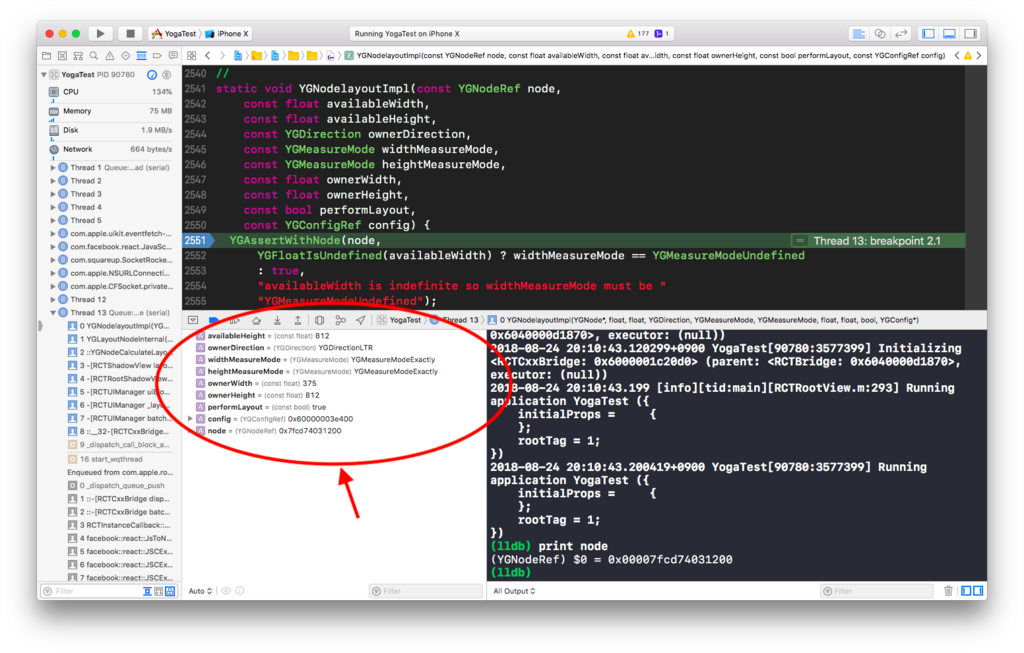Open the Standard editor mode button

pyautogui.click(x=859, y=33)
